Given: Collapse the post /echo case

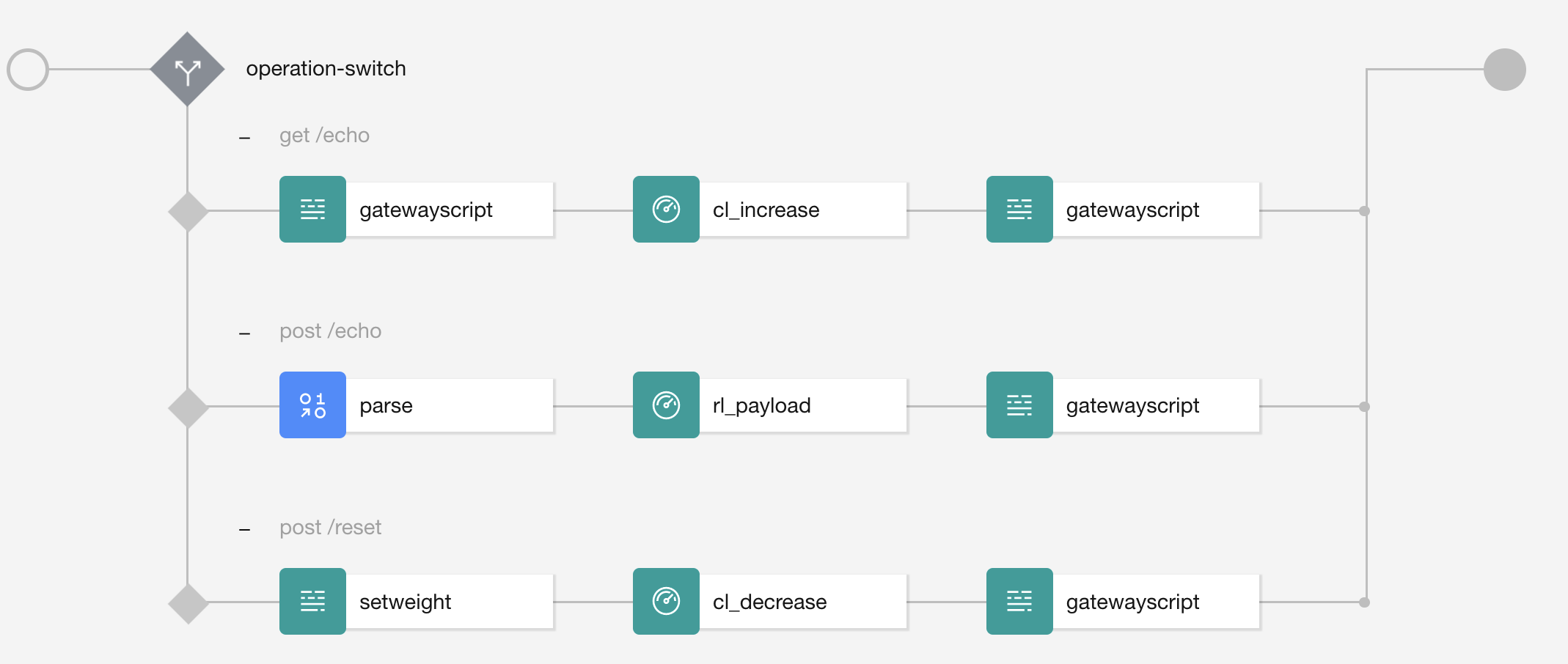Looking at the screenshot, I should point(245,333).
